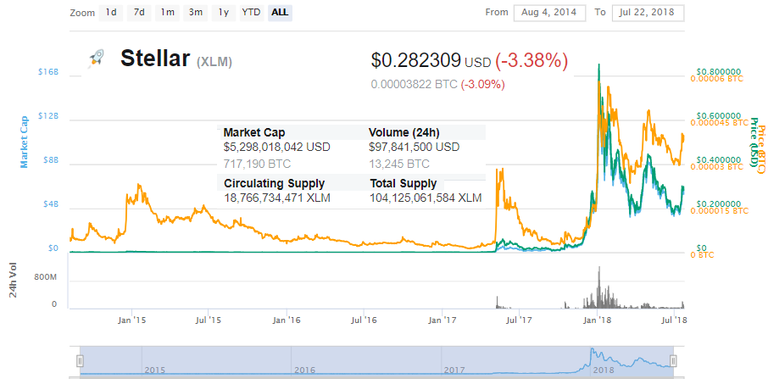Click the Stellar rocket logo icon
Image resolution: width=768 pixels, height=379 pixels.
tap(96, 59)
